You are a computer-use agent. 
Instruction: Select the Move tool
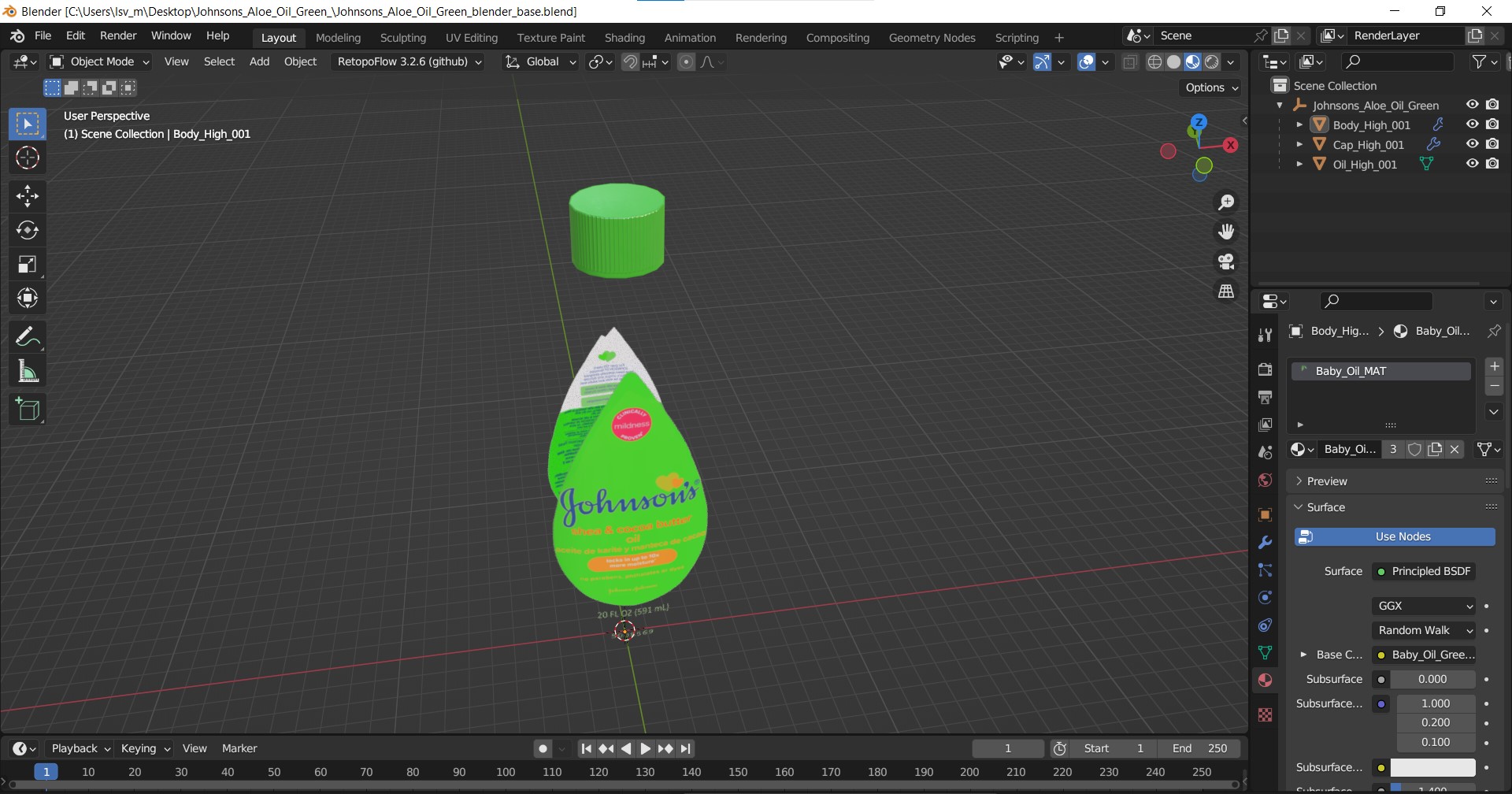pyautogui.click(x=28, y=196)
